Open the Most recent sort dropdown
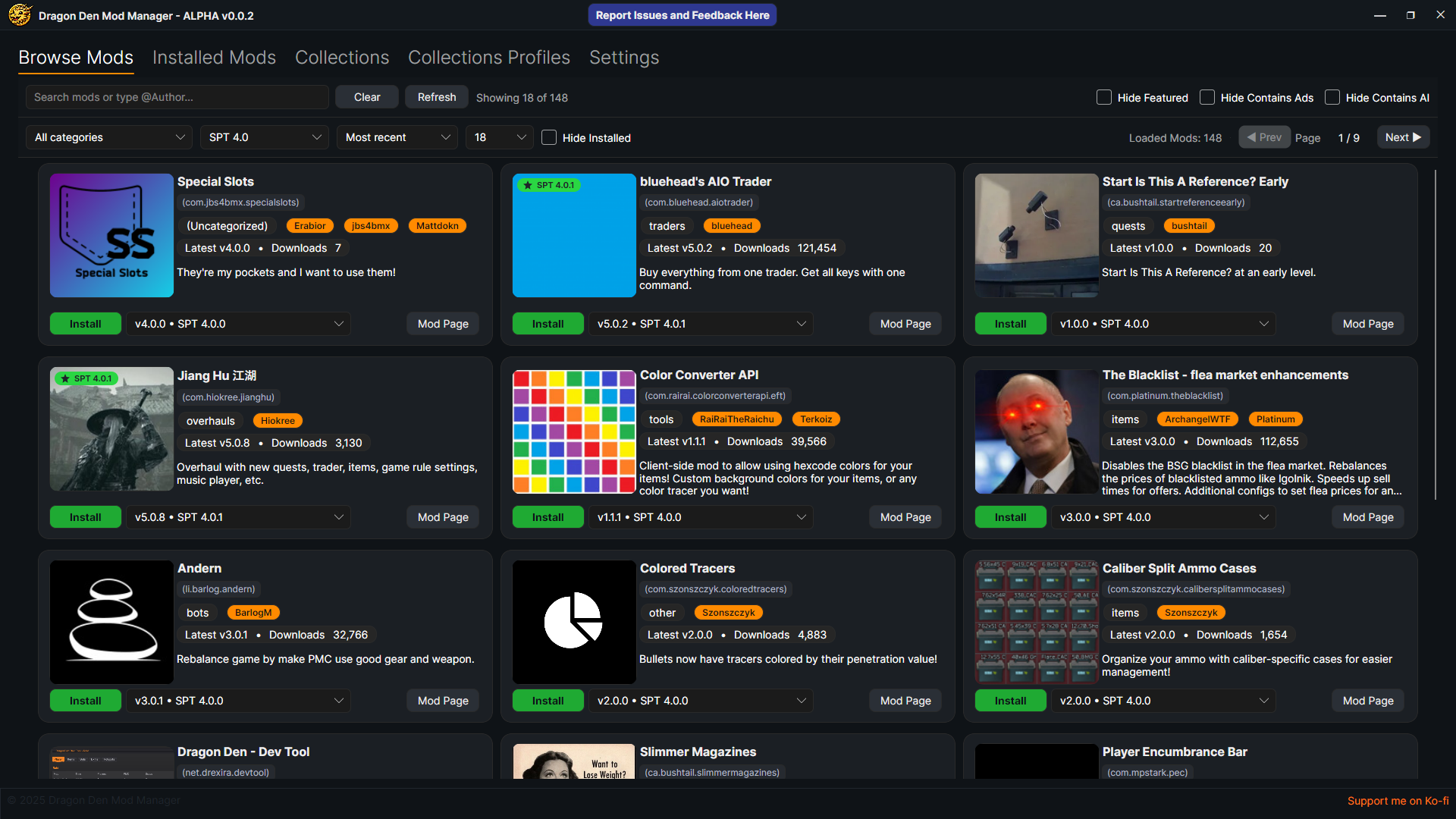 tap(397, 137)
